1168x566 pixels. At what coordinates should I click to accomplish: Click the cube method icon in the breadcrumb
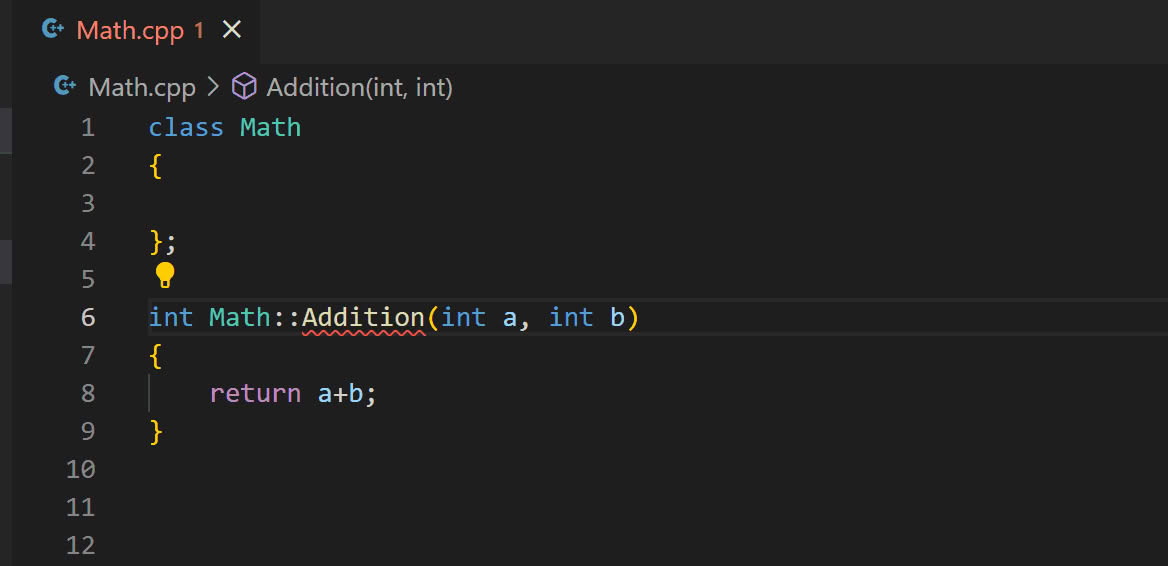pyautogui.click(x=244, y=87)
